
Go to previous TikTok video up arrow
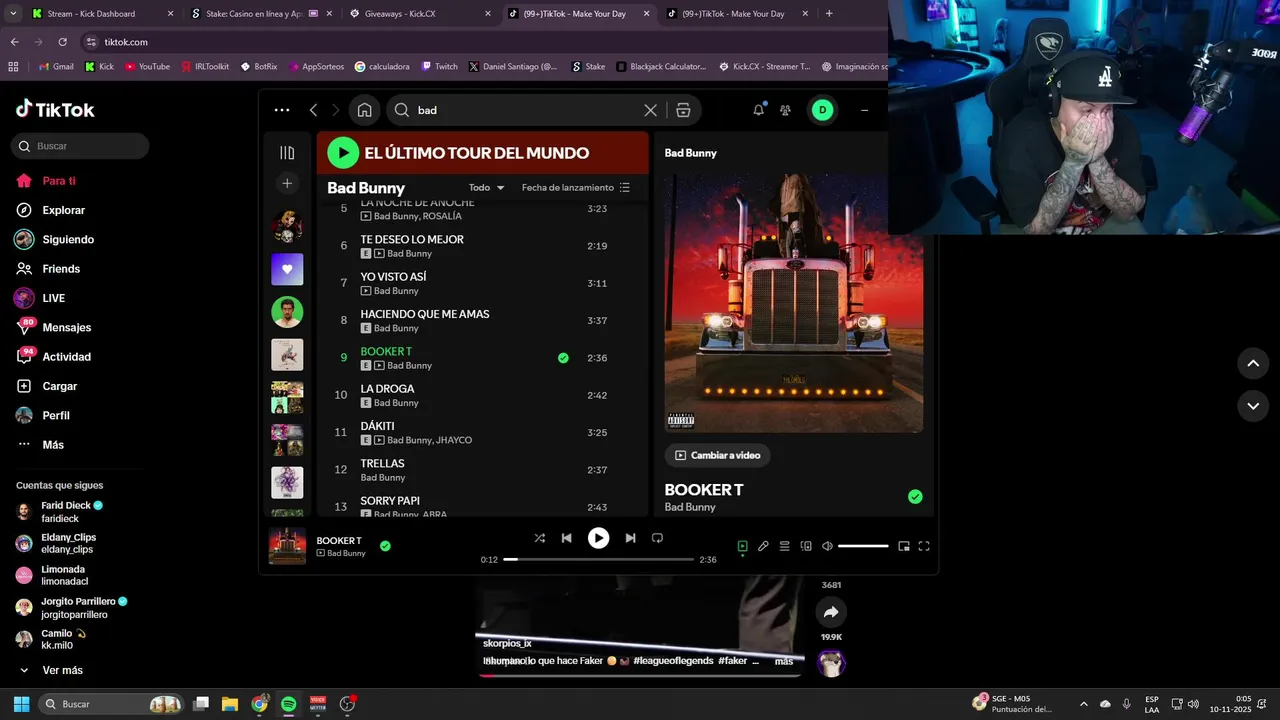click(1253, 364)
